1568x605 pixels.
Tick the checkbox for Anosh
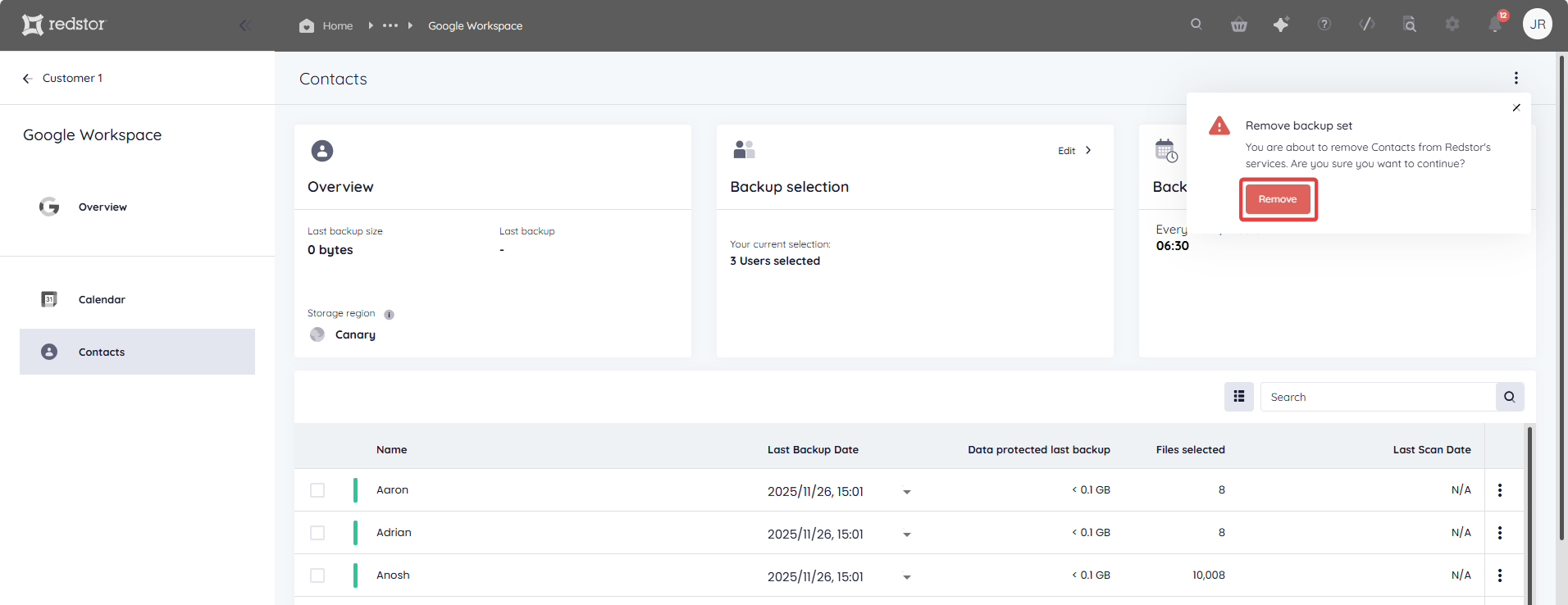tap(317, 575)
